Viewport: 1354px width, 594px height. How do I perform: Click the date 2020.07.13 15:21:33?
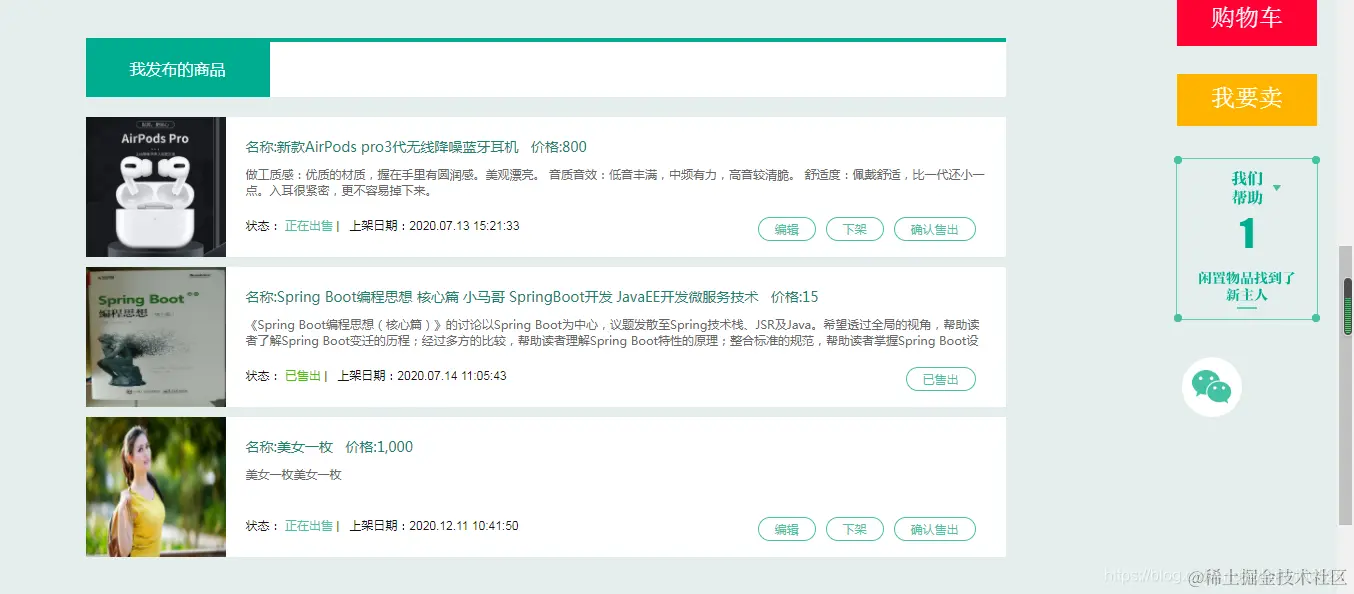pyautogui.click(x=465, y=226)
